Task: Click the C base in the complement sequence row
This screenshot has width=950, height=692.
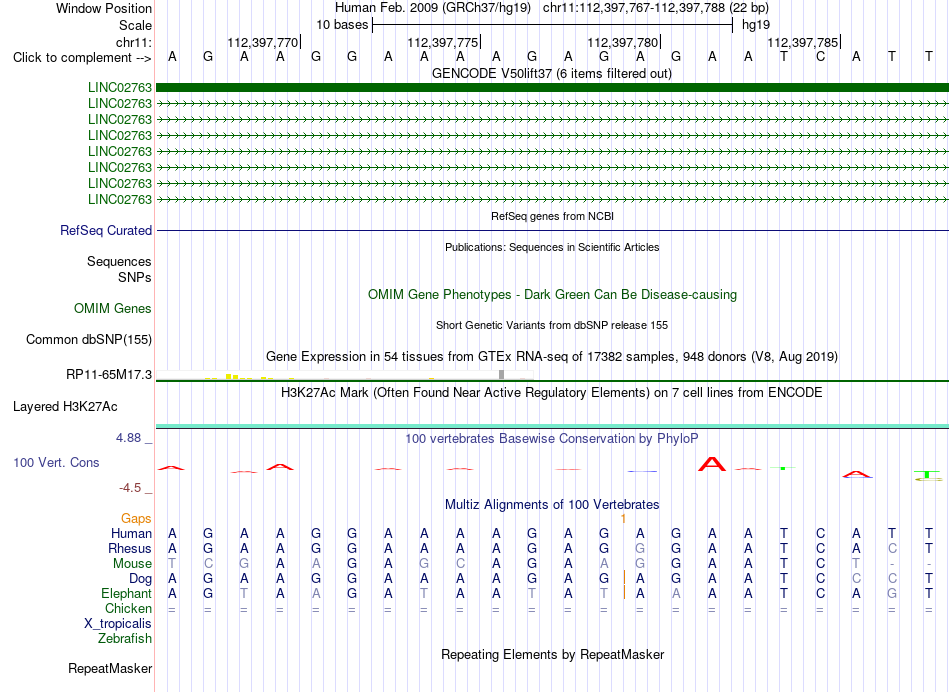Action: click(x=820, y=57)
